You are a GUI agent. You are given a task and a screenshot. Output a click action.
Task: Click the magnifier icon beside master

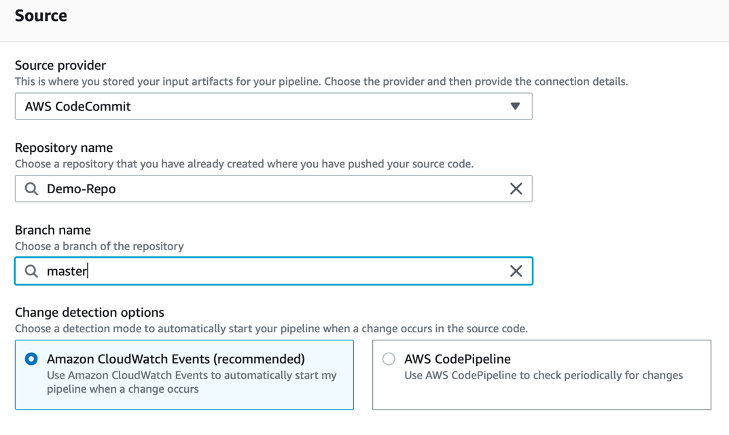[31, 271]
